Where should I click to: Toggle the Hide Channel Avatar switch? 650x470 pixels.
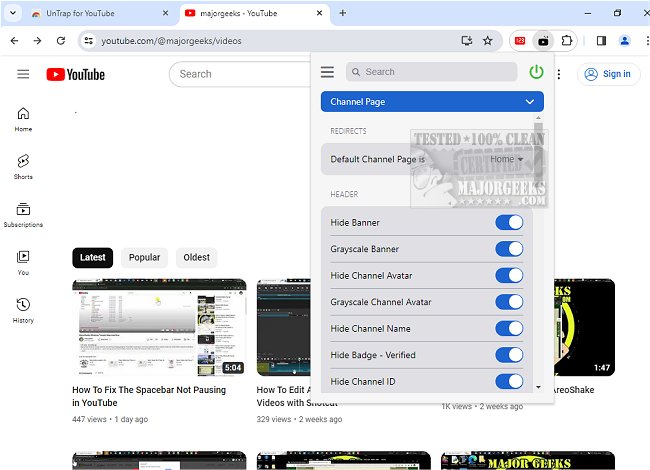(509, 276)
